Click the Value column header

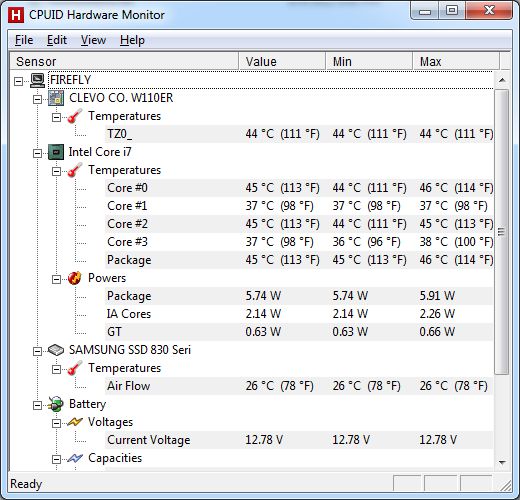(x=282, y=61)
